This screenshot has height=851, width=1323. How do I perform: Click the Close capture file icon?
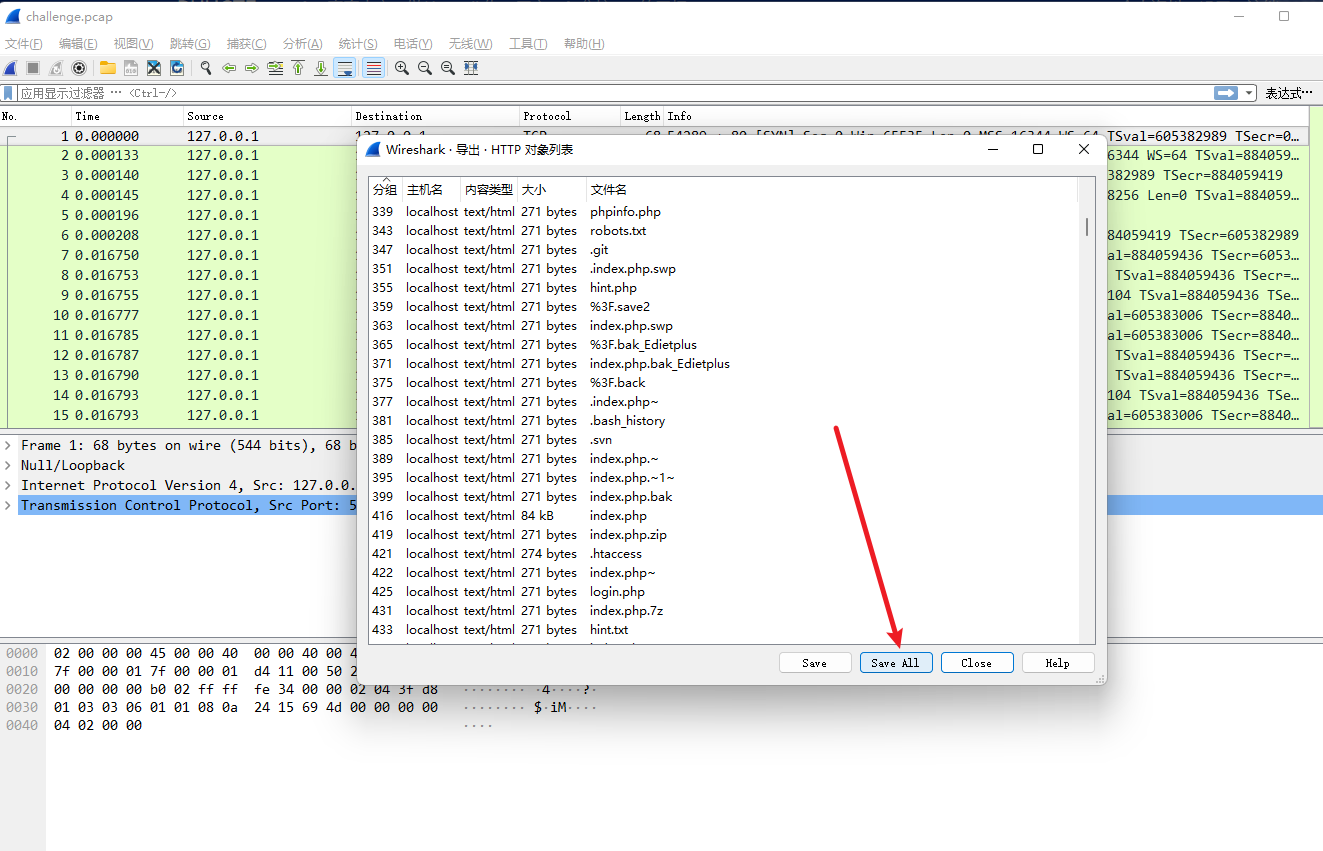(x=154, y=68)
